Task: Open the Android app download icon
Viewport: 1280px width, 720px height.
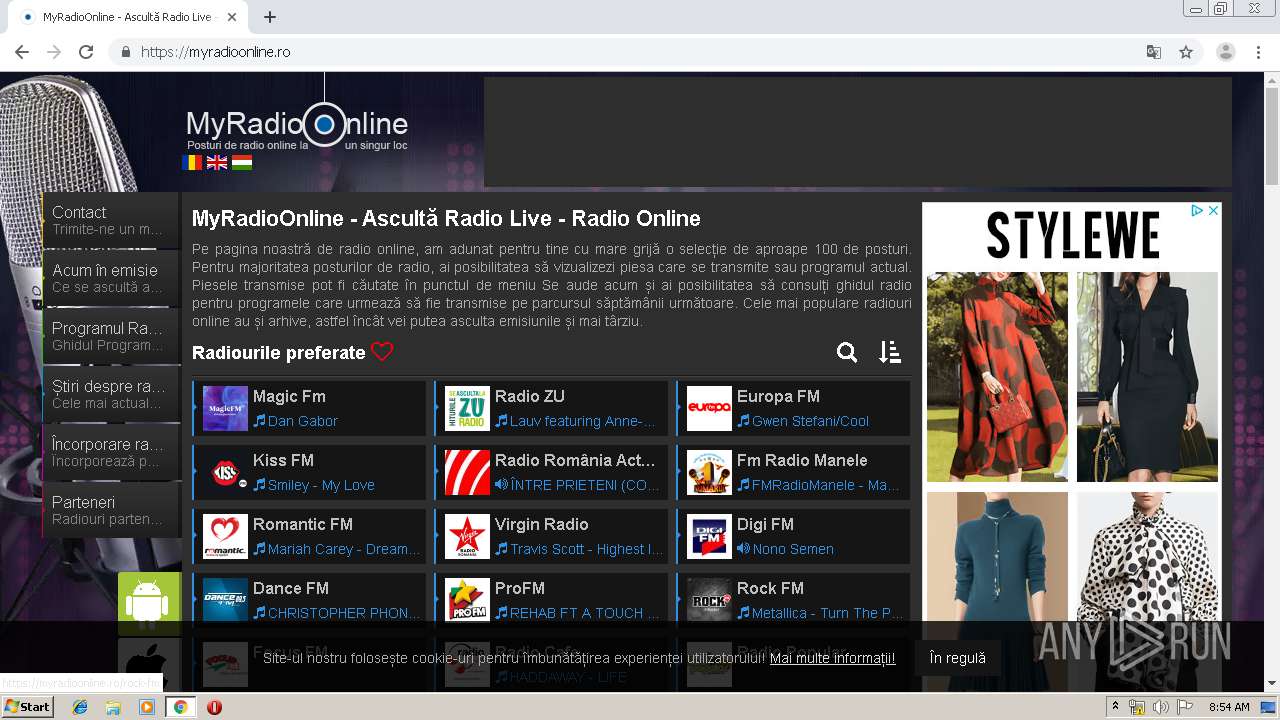Action: pyautogui.click(x=149, y=603)
